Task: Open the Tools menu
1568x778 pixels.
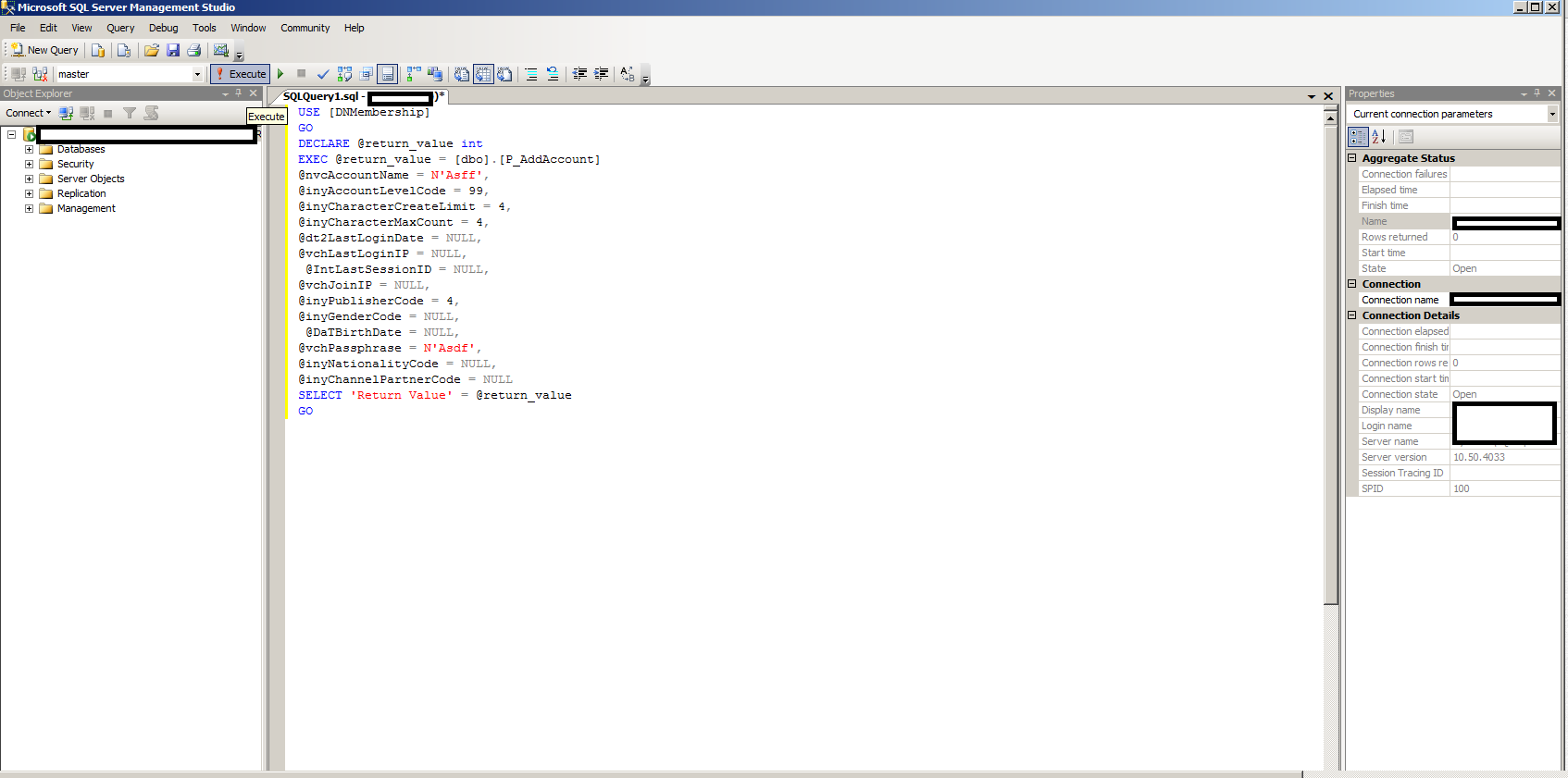Action: pyautogui.click(x=204, y=28)
